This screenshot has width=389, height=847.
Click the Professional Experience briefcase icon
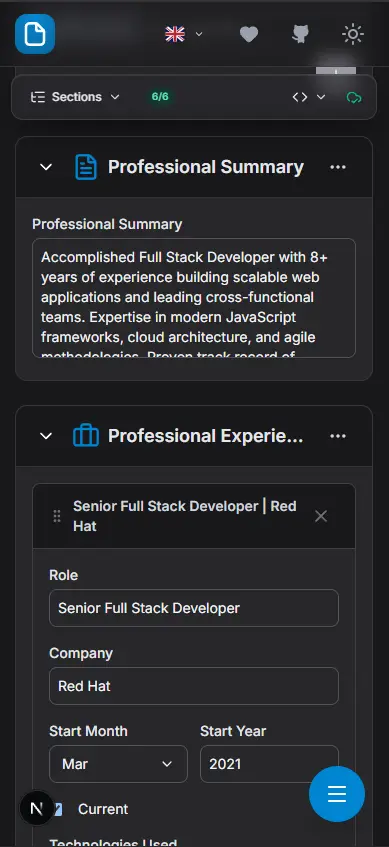pos(86,435)
